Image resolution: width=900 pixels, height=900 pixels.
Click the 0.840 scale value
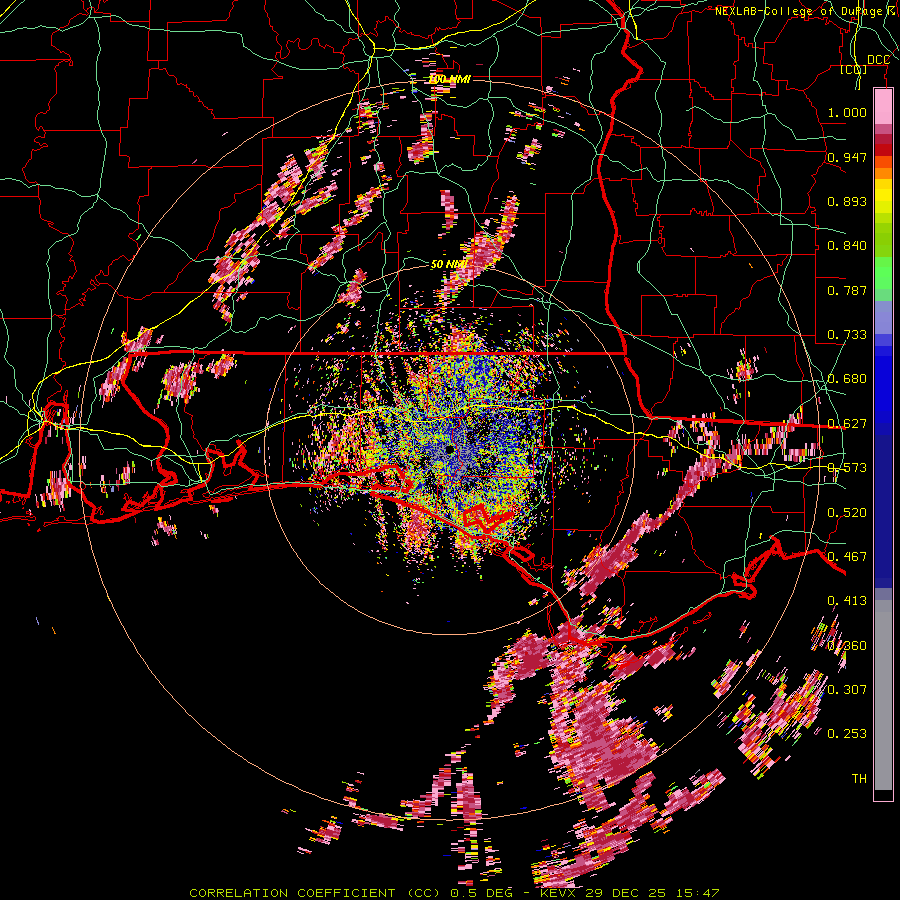(x=847, y=246)
